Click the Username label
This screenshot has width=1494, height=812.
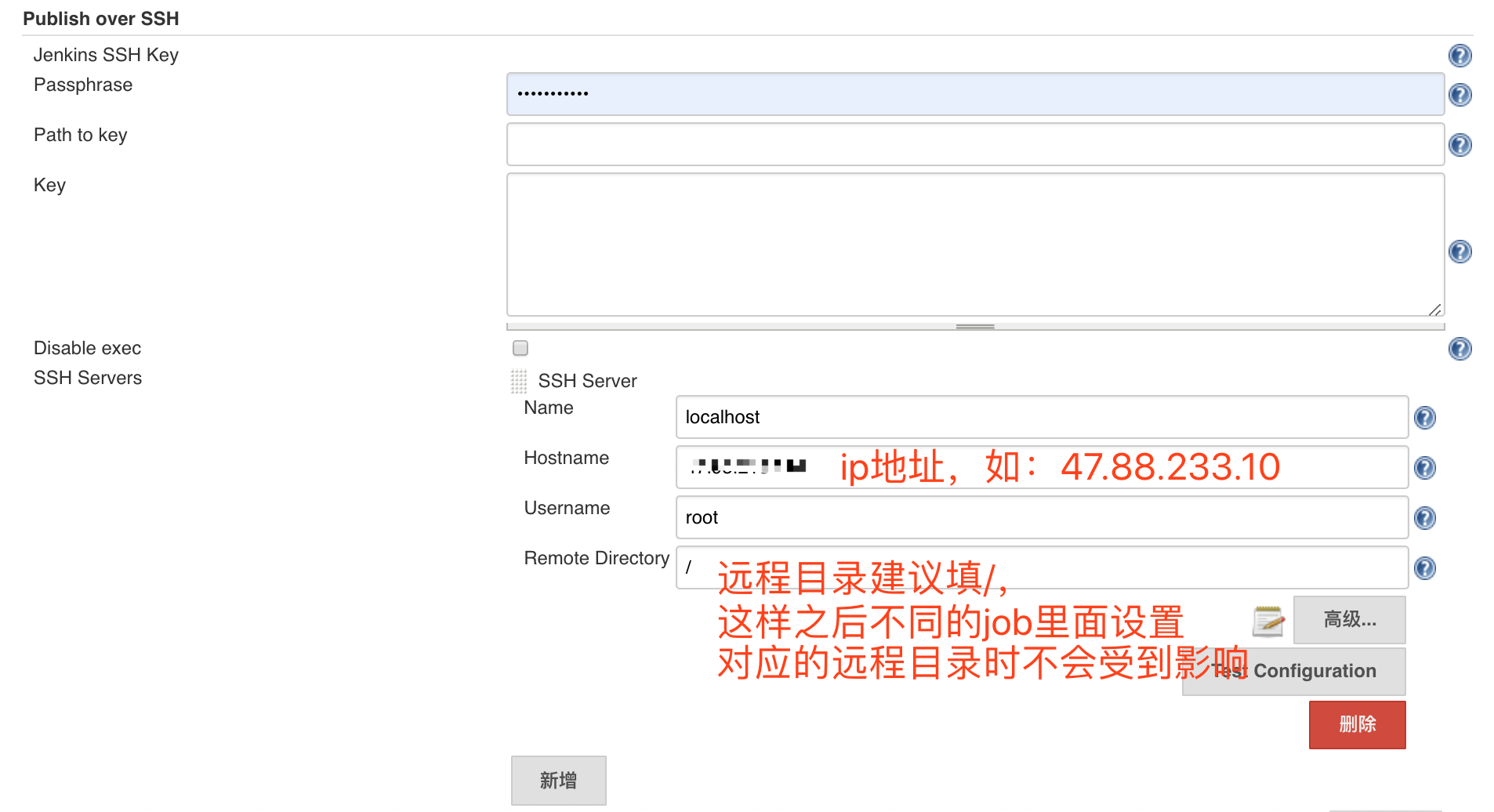click(568, 508)
